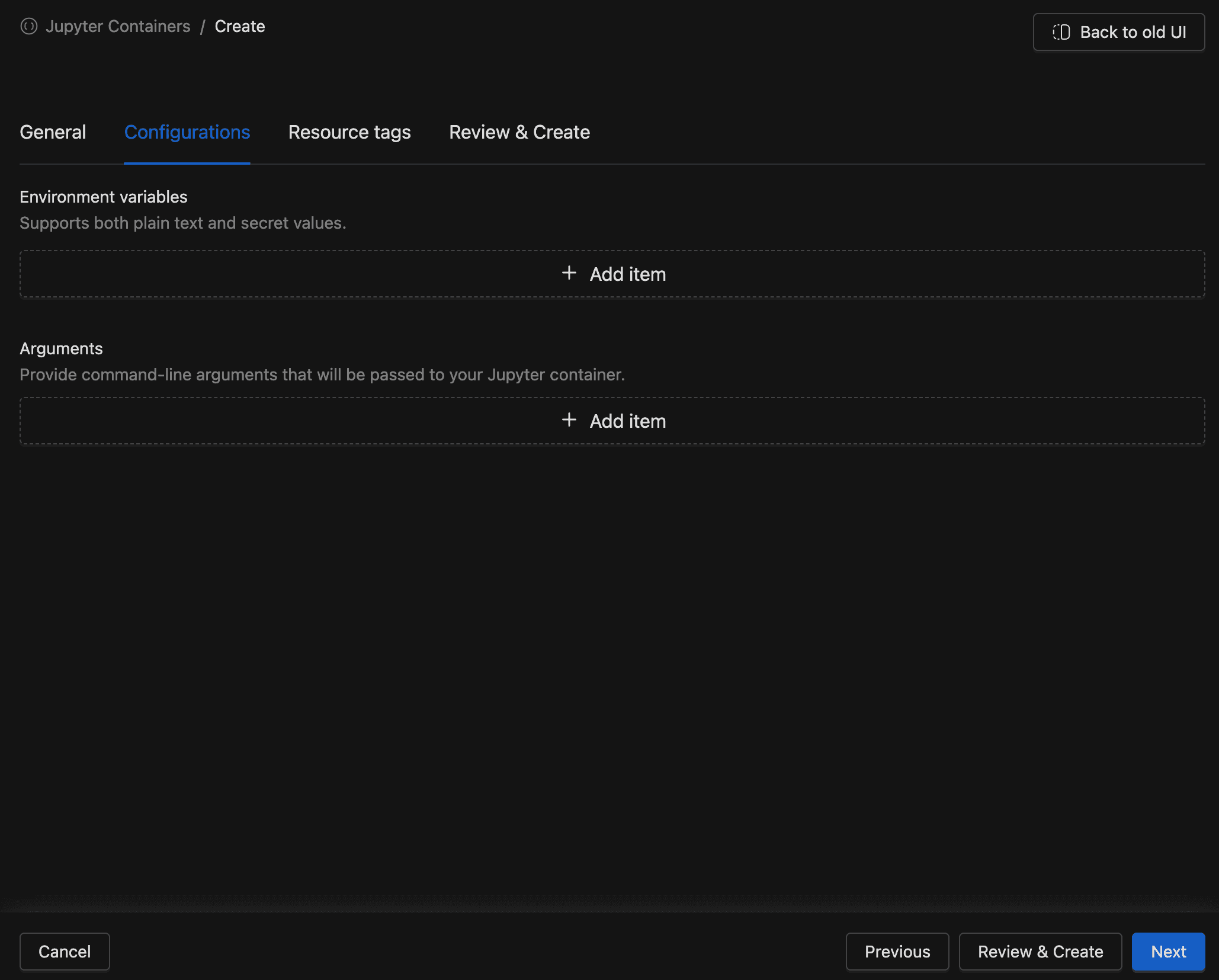Click the Environment variables heading
This screenshot has height=980, width=1219.
click(x=104, y=197)
